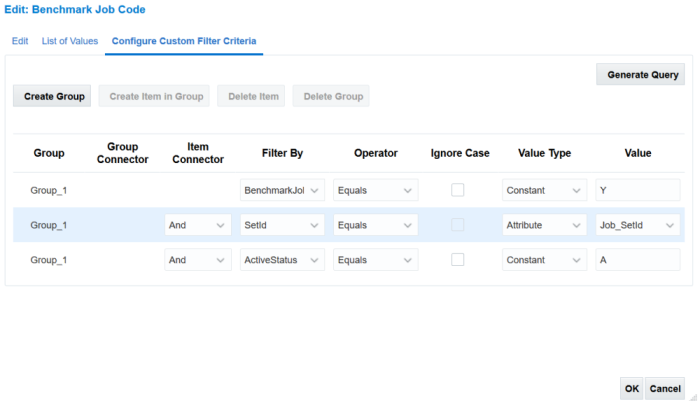Click the value field containing A

coord(637,260)
